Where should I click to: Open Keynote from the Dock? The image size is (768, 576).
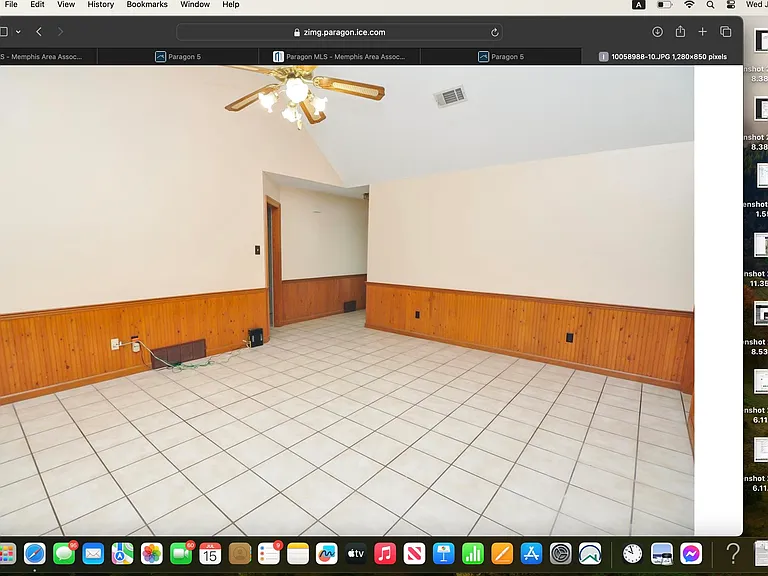(444, 554)
